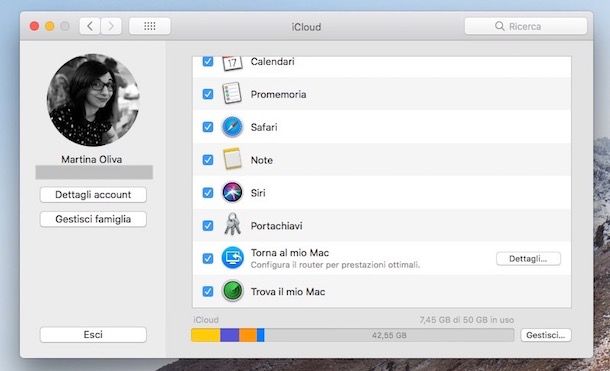
Task: Click the yellow storage bar segment
Action: 206,335
